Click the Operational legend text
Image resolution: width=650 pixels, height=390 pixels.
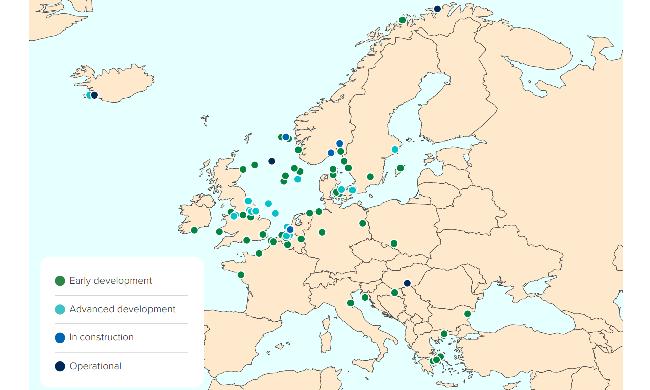(x=95, y=366)
